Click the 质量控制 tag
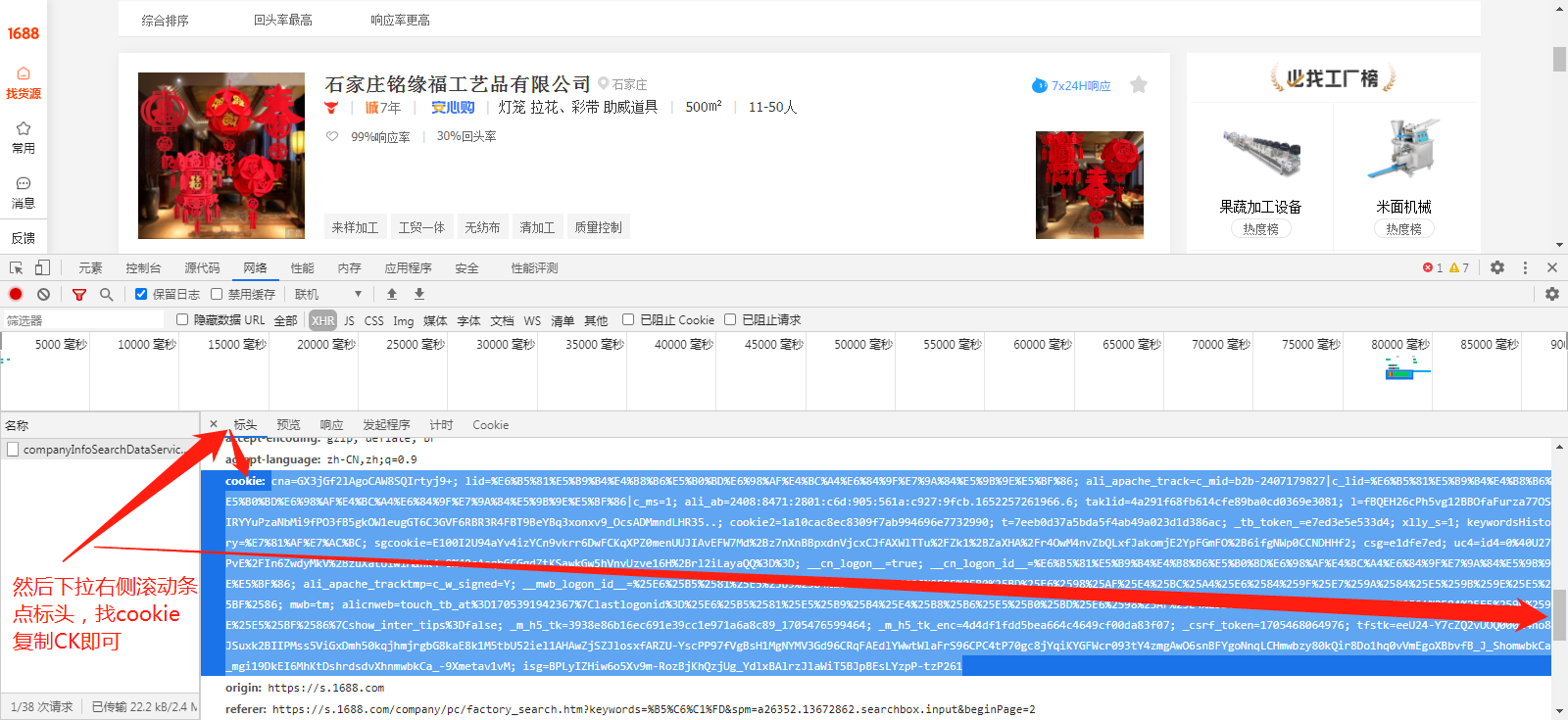1568x720 pixels. click(x=598, y=227)
